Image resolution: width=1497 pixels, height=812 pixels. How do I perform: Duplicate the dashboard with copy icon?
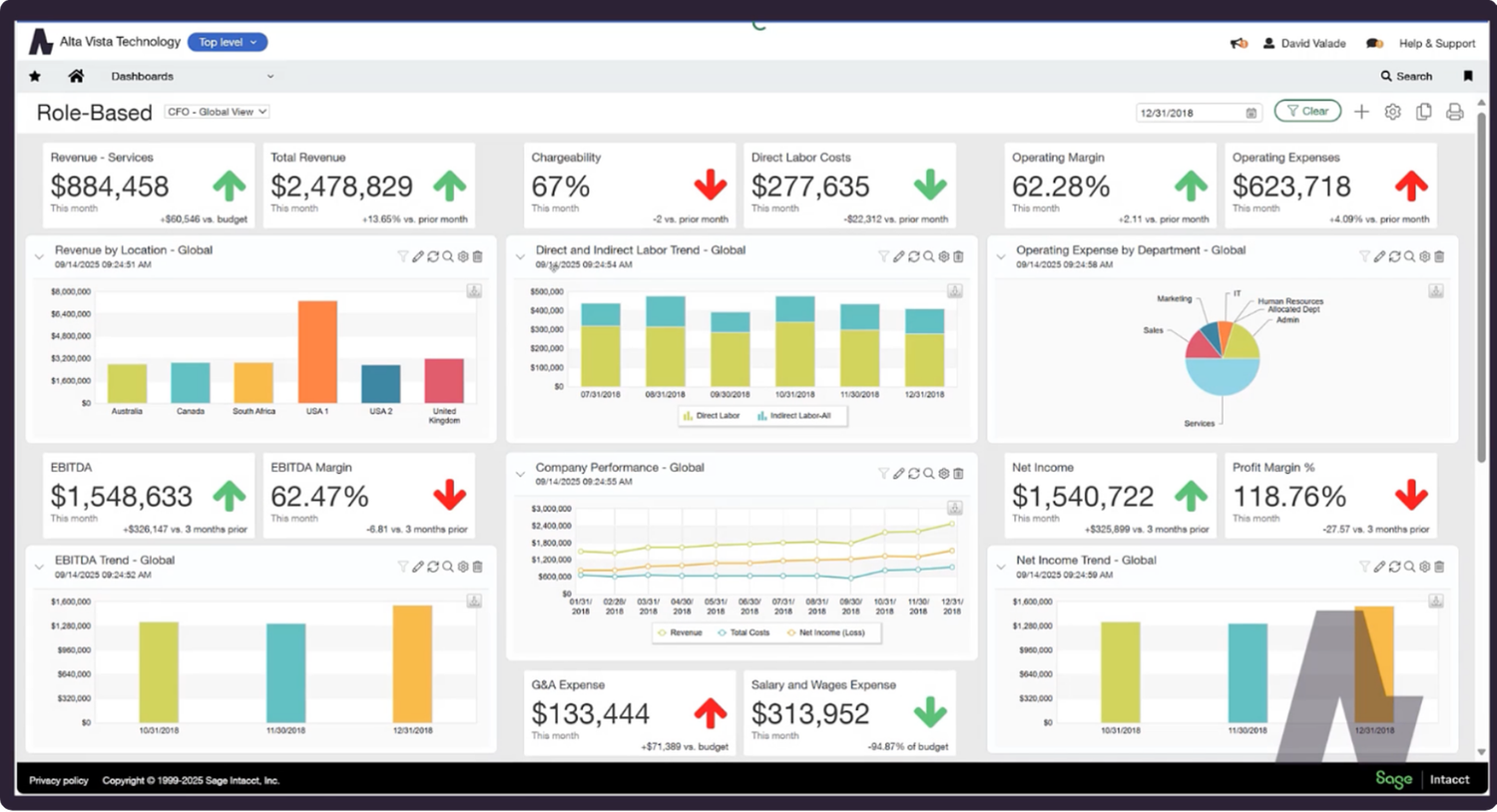[1424, 112]
